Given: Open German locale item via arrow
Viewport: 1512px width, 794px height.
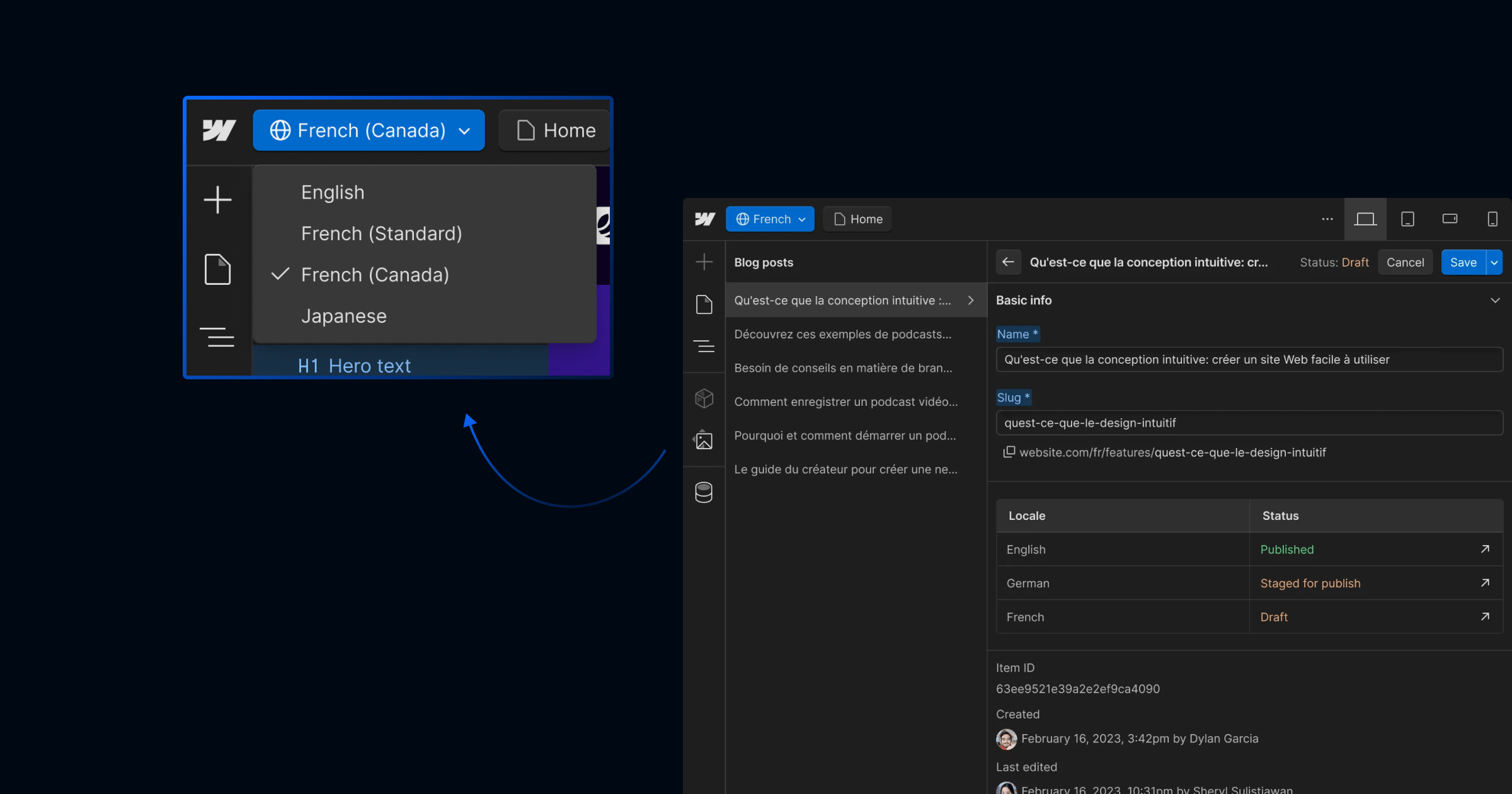Looking at the screenshot, I should point(1485,583).
